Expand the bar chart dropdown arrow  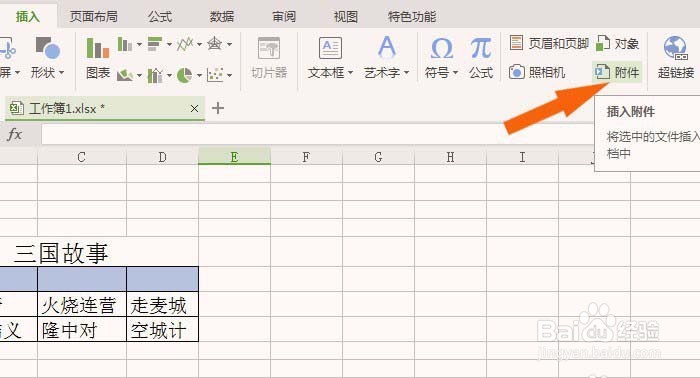click(169, 44)
